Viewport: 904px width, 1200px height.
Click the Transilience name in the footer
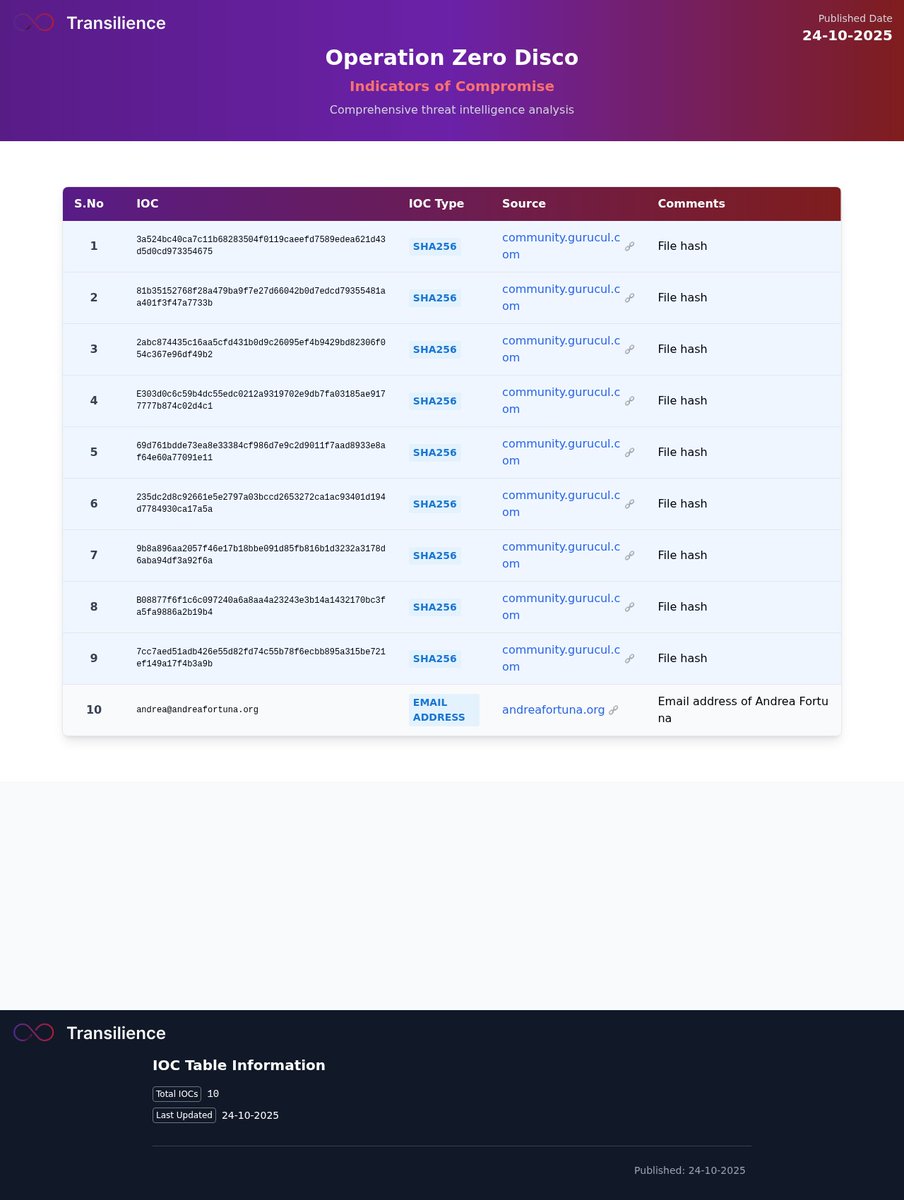pyautogui.click(x=116, y=1033)
